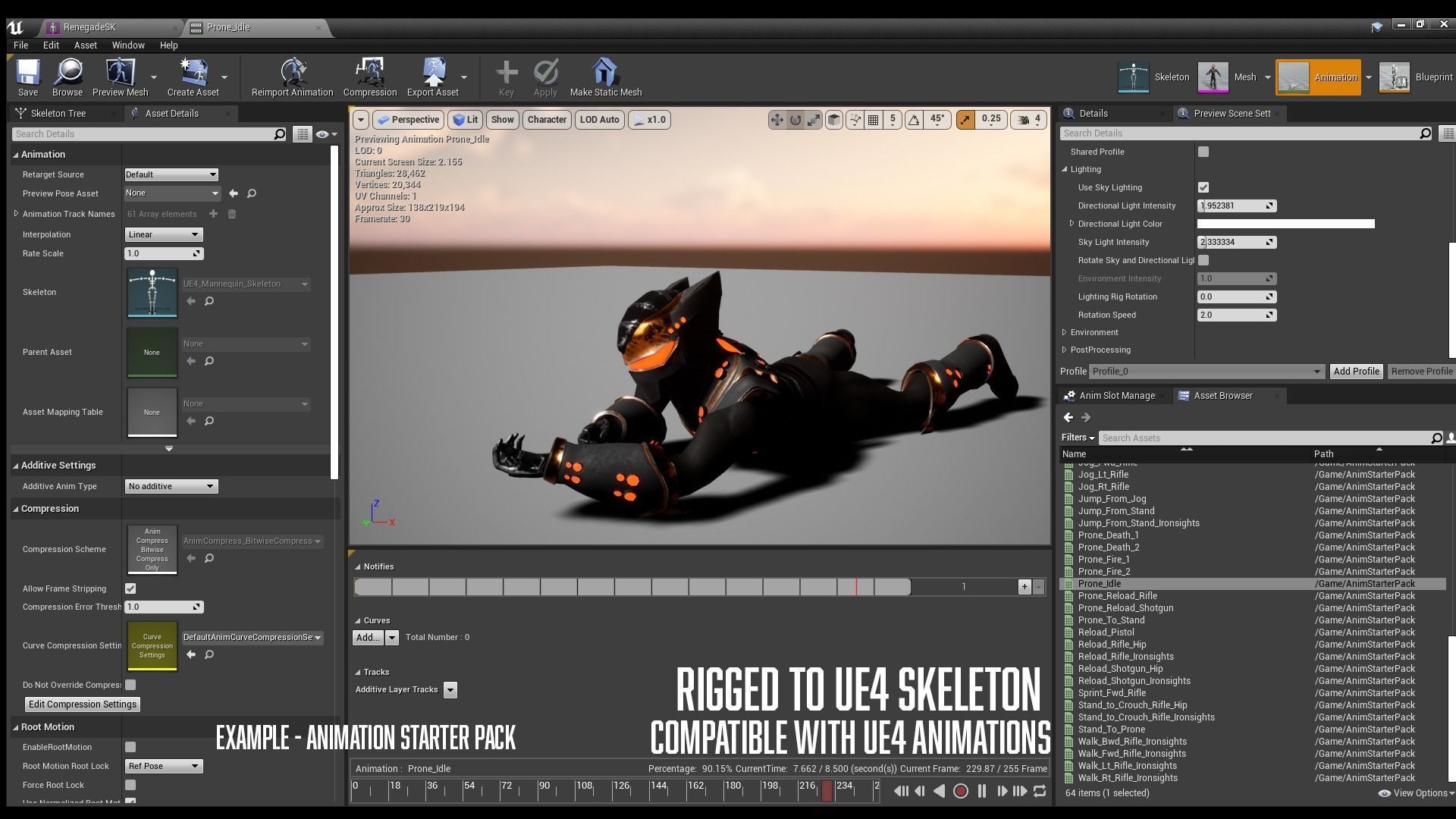Image resolution: width=1456 pixels, height=819 pixels.
Task: Open the File menu
Action: click(20, 45)
